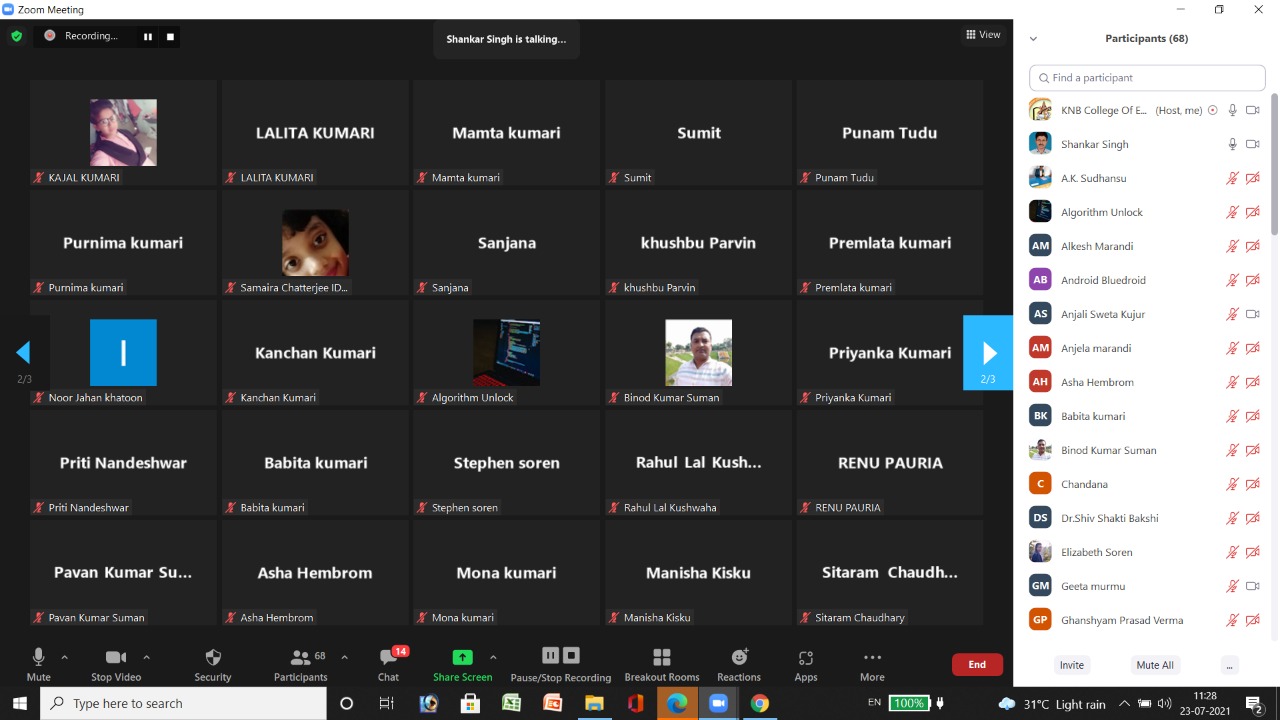This screenshot has height=720, width=1280.
Task: Go to previous gallery page arrow
Action: click(x=24, y=353)
